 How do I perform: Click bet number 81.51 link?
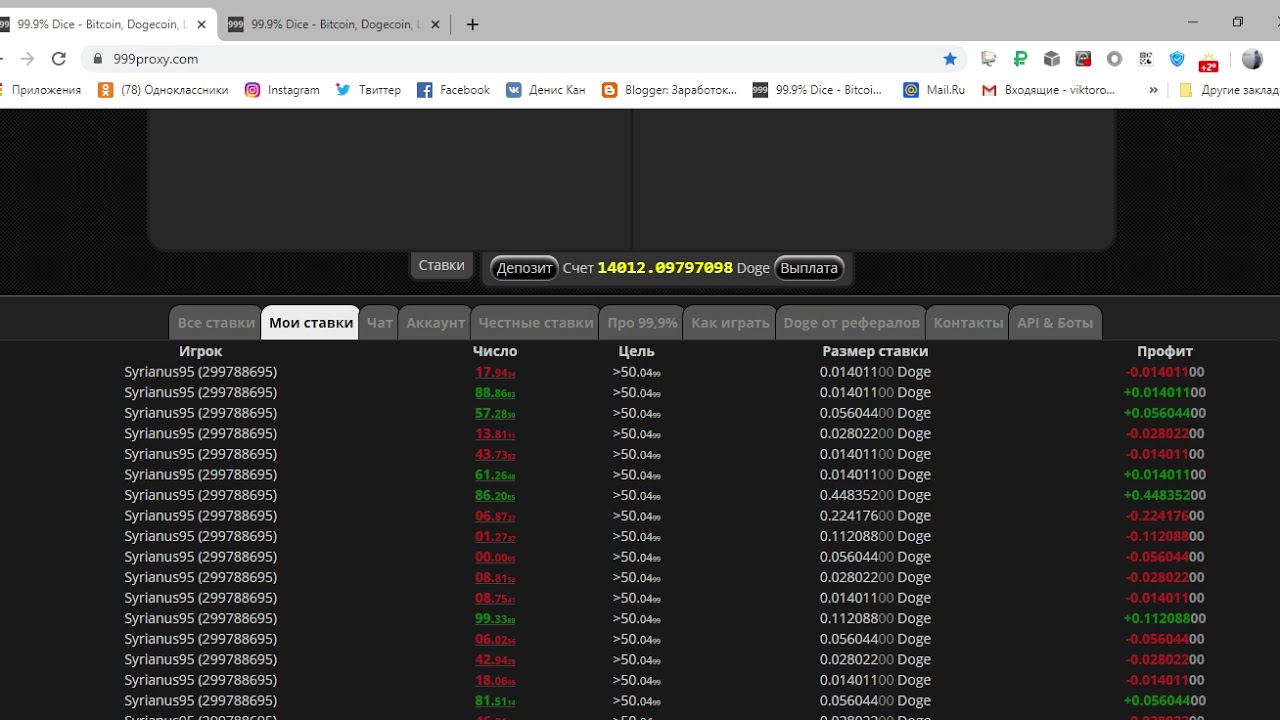tap(495, 700)
